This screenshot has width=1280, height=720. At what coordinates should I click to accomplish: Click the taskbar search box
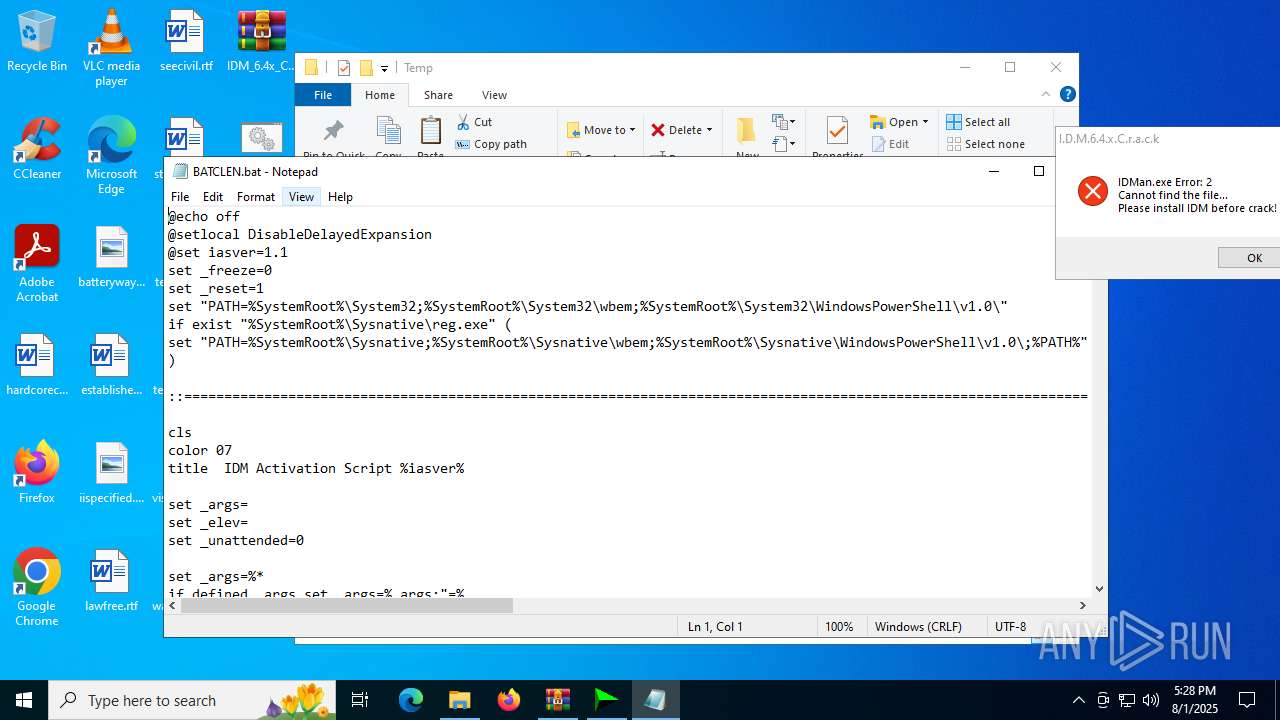(x=192, y=700)
